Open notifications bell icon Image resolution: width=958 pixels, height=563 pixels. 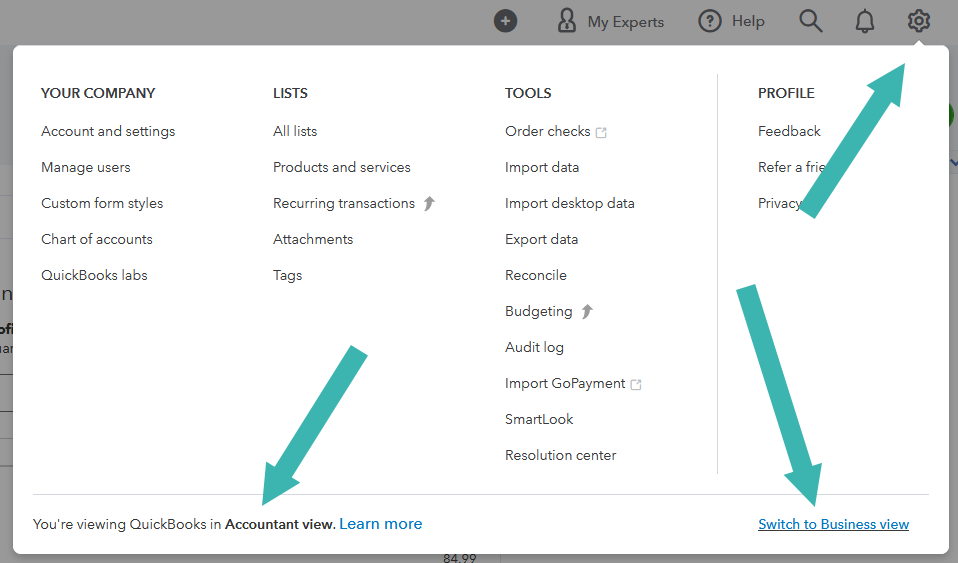click(x=865, y=21)
